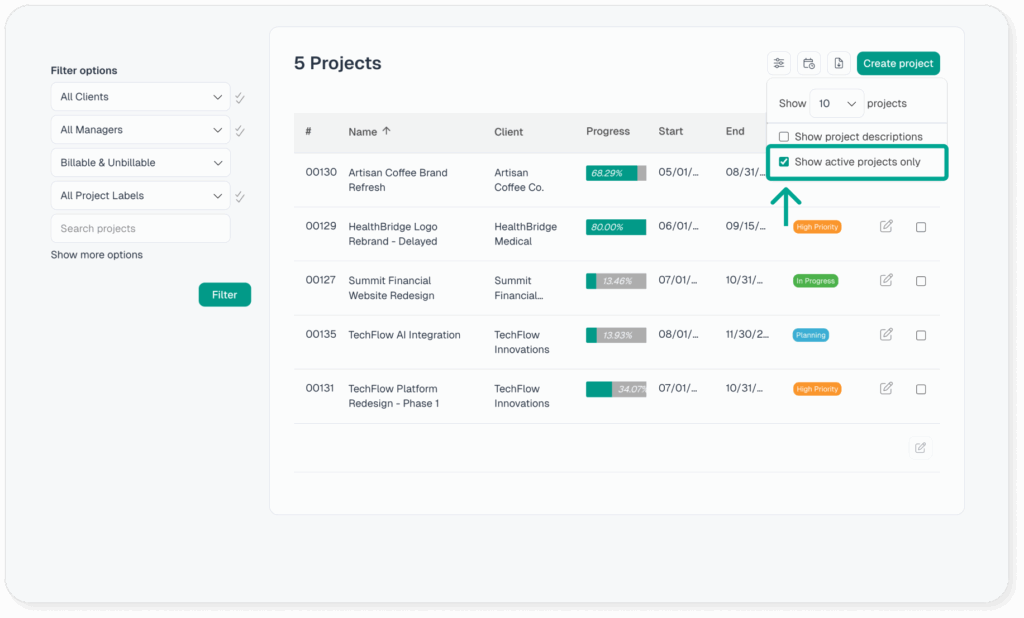Open HealthBridge Logo Rebrand - Delayed project
1024x618 pixels.
pyautogui.click(x=392, y=234)
